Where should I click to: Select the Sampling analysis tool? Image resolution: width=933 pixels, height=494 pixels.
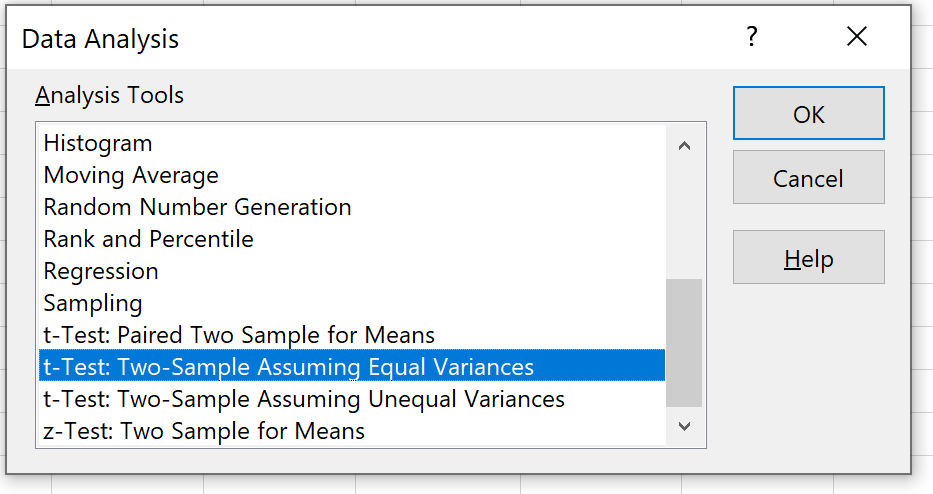(93, 303)
